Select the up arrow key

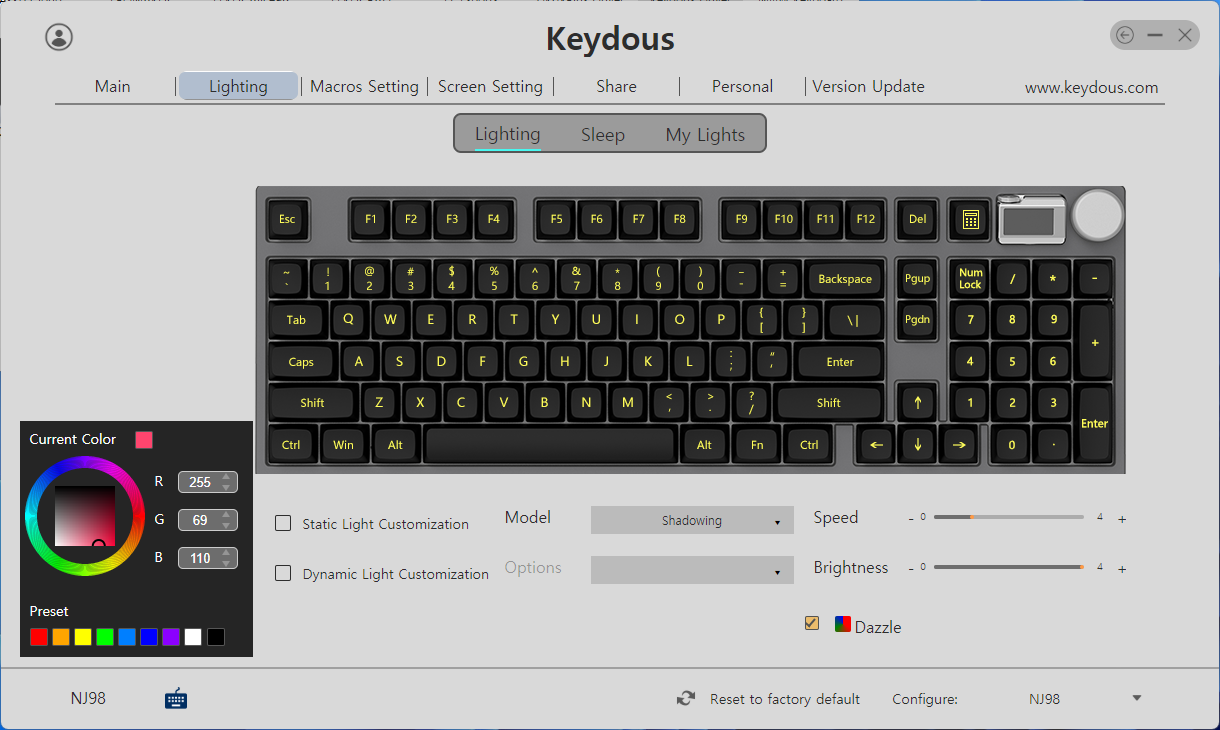pos(918,403)
